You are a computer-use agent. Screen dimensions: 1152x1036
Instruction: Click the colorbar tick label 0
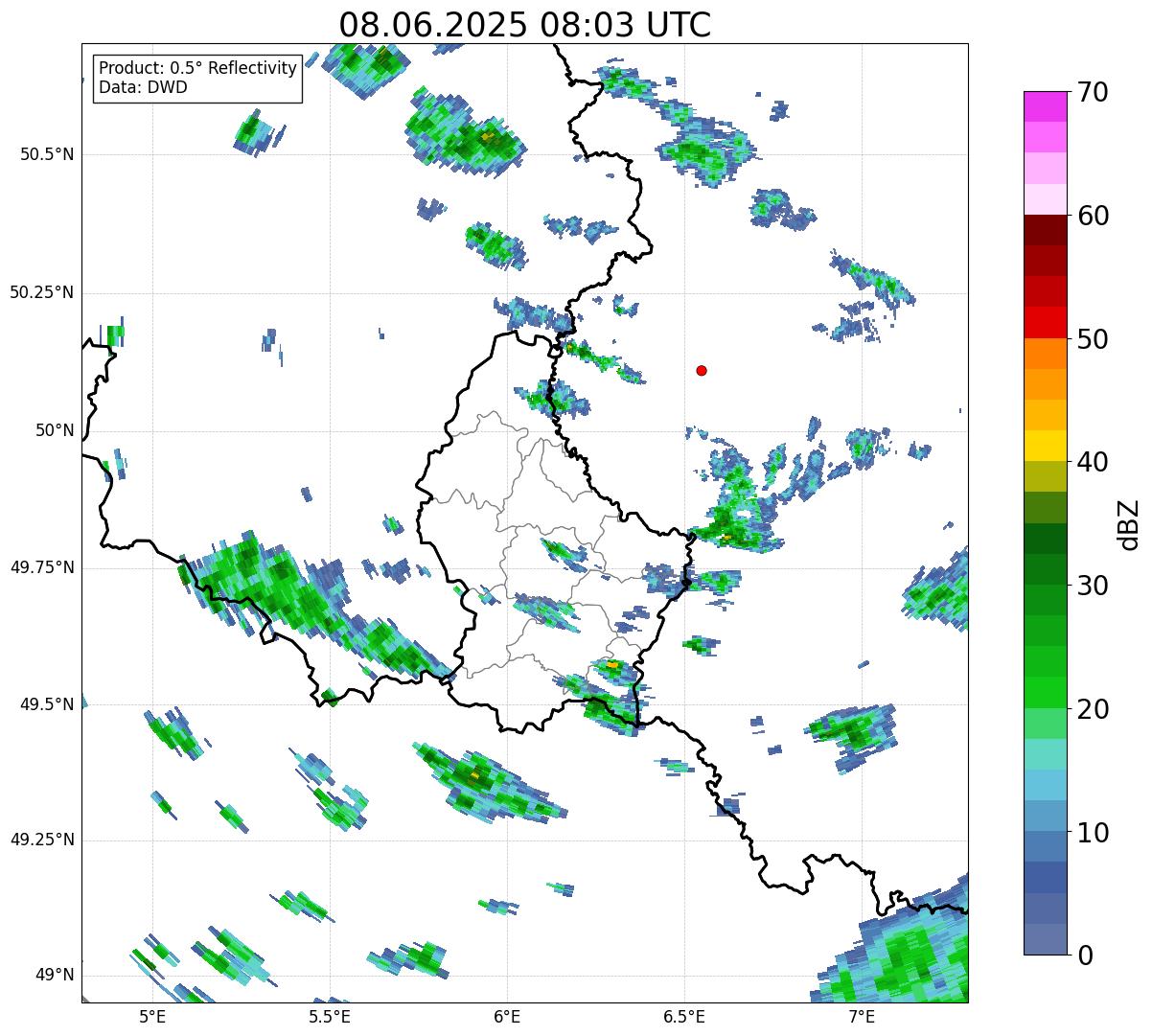click(x=1085, y=955)
